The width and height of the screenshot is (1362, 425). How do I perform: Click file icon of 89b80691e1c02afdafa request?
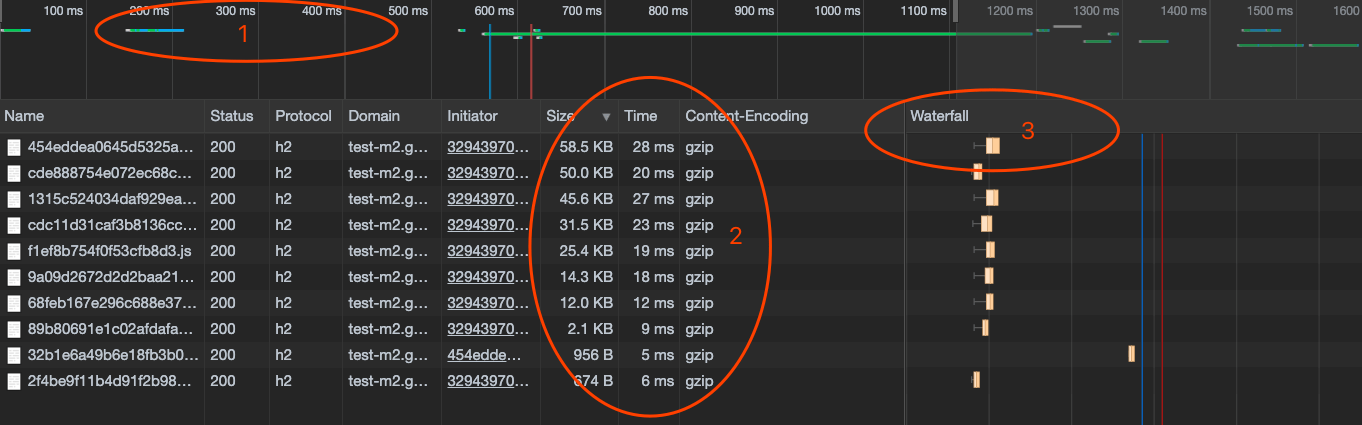point(14,329)
